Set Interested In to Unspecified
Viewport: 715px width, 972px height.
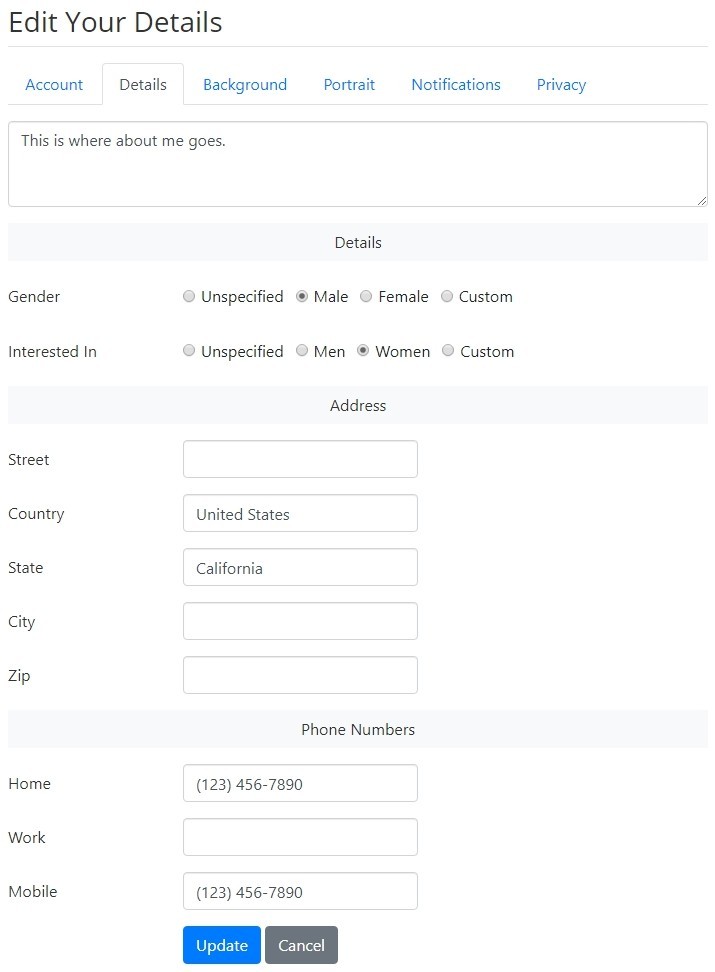189,351
